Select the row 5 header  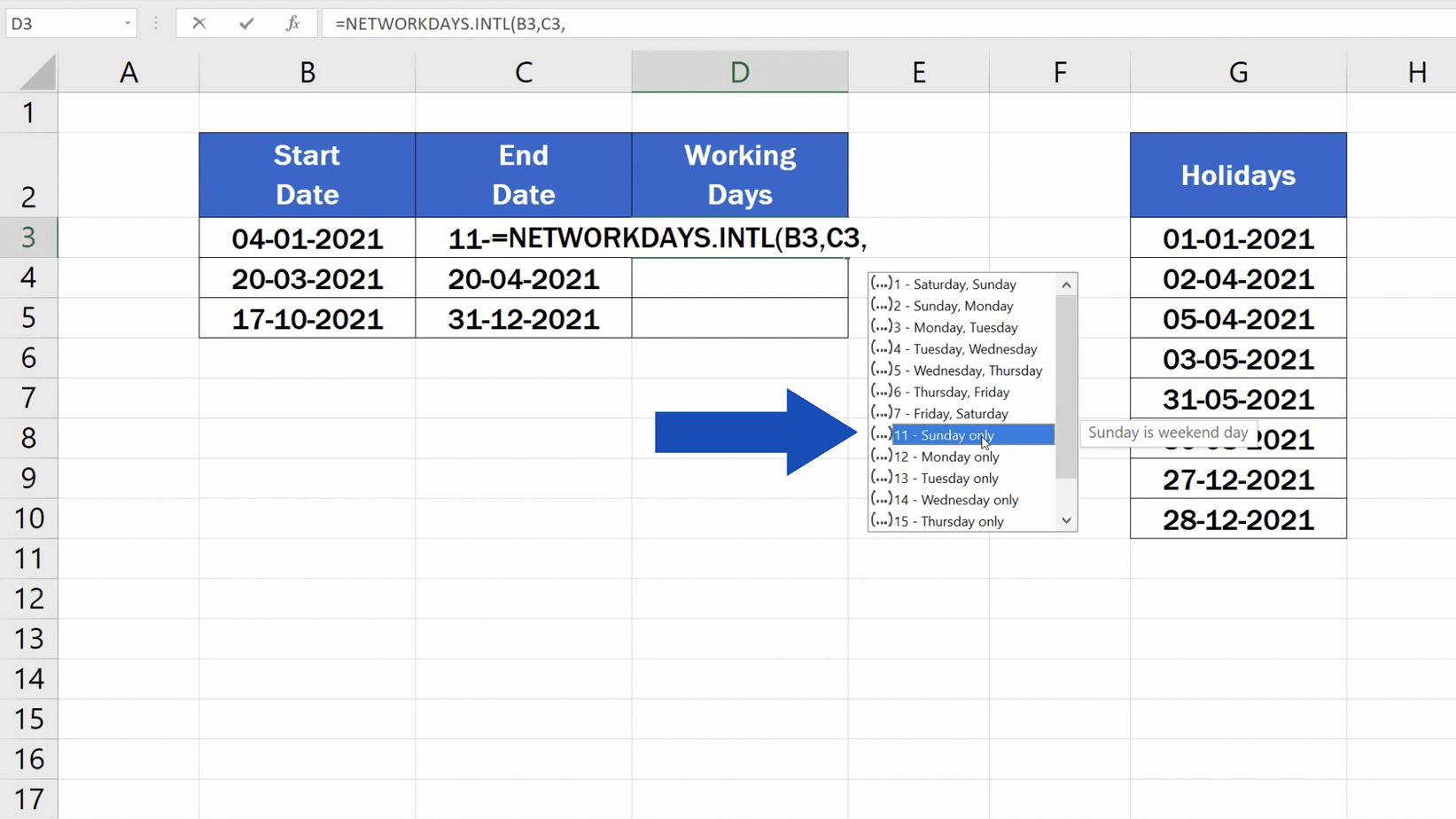coord(29,317)
